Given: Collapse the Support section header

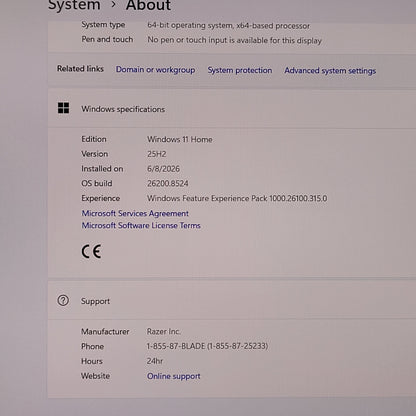Looking at the screenshot, I should click(232, 300).
